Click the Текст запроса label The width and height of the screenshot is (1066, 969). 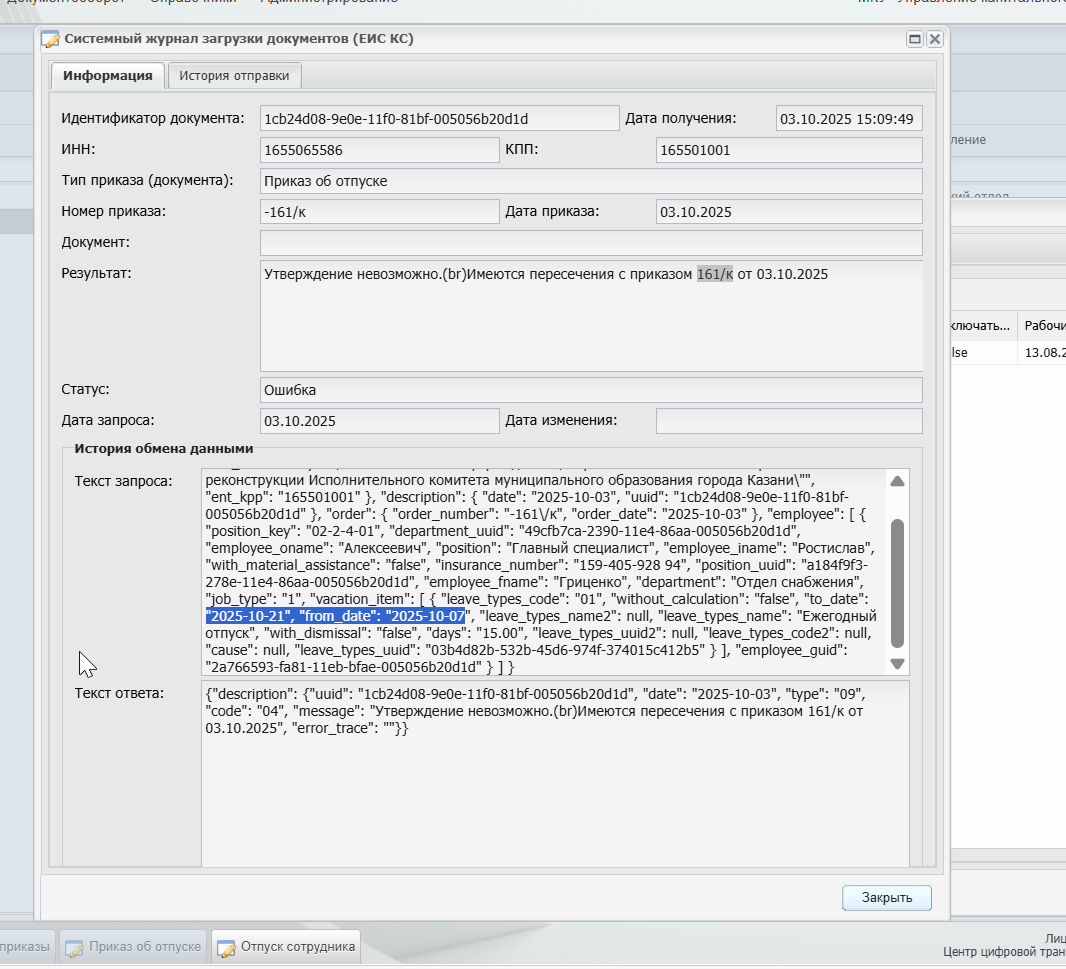(x=124, y=481)
